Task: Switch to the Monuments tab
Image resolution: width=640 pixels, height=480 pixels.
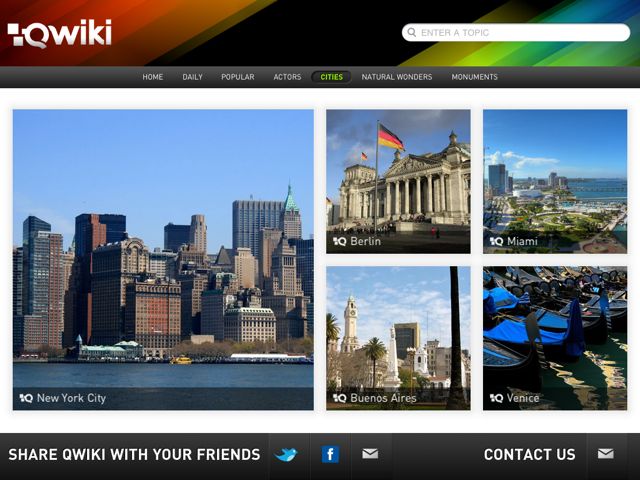Action: coord(474,77)
